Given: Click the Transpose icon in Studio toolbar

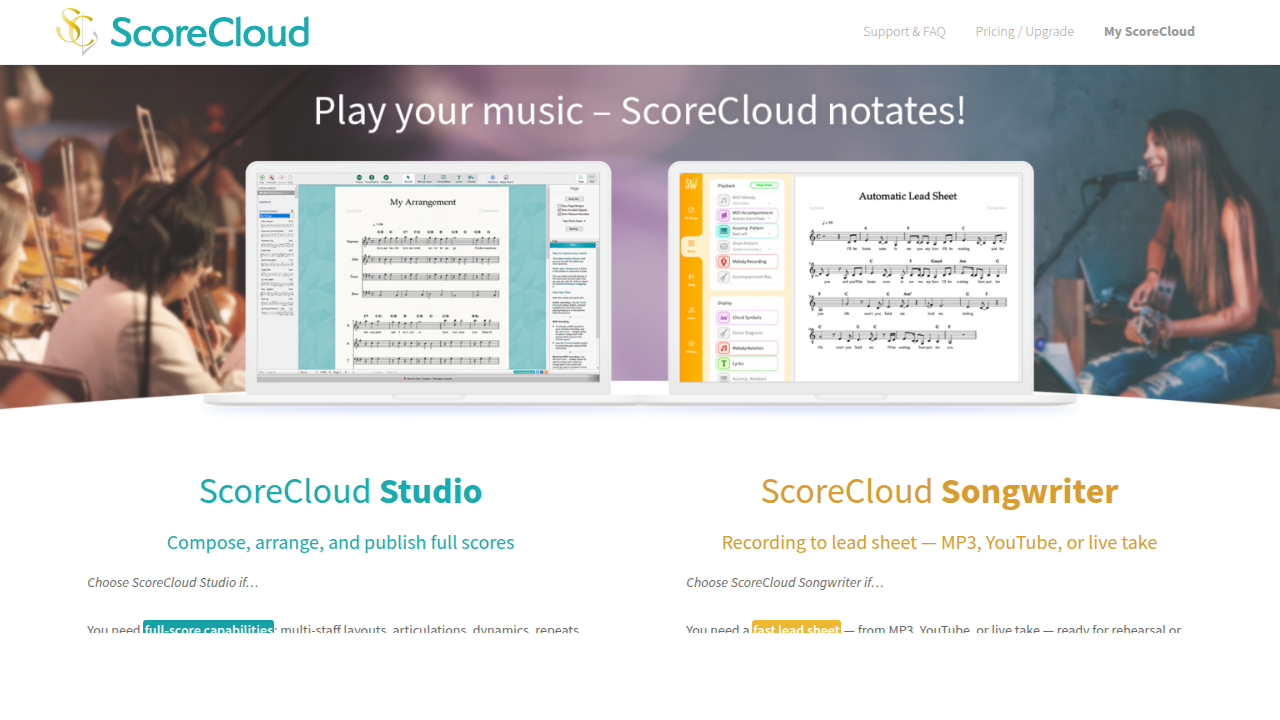Looking at the screenshot, I should 386,179.
